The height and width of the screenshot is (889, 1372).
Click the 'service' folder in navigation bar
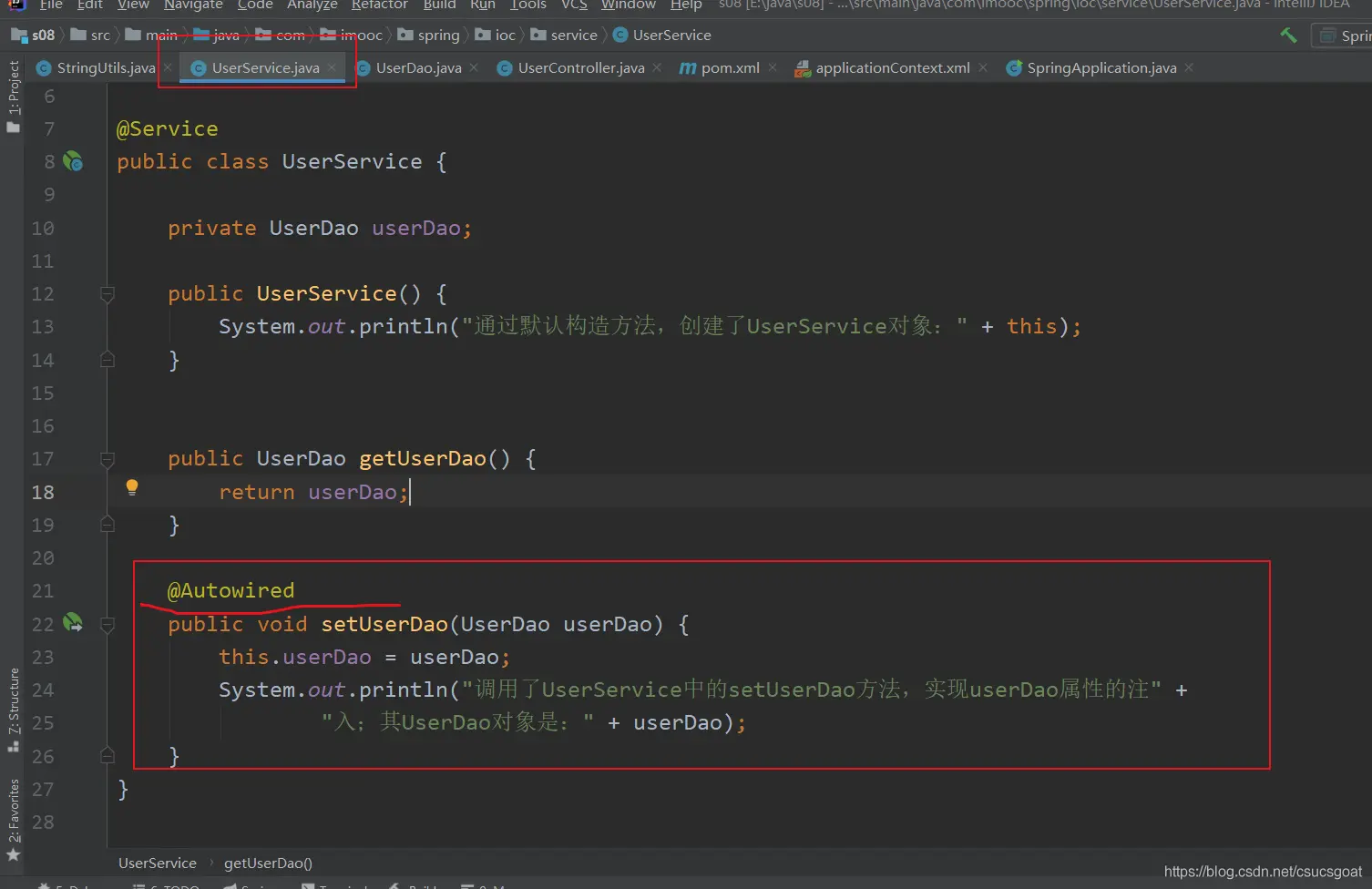click(573, 36)
